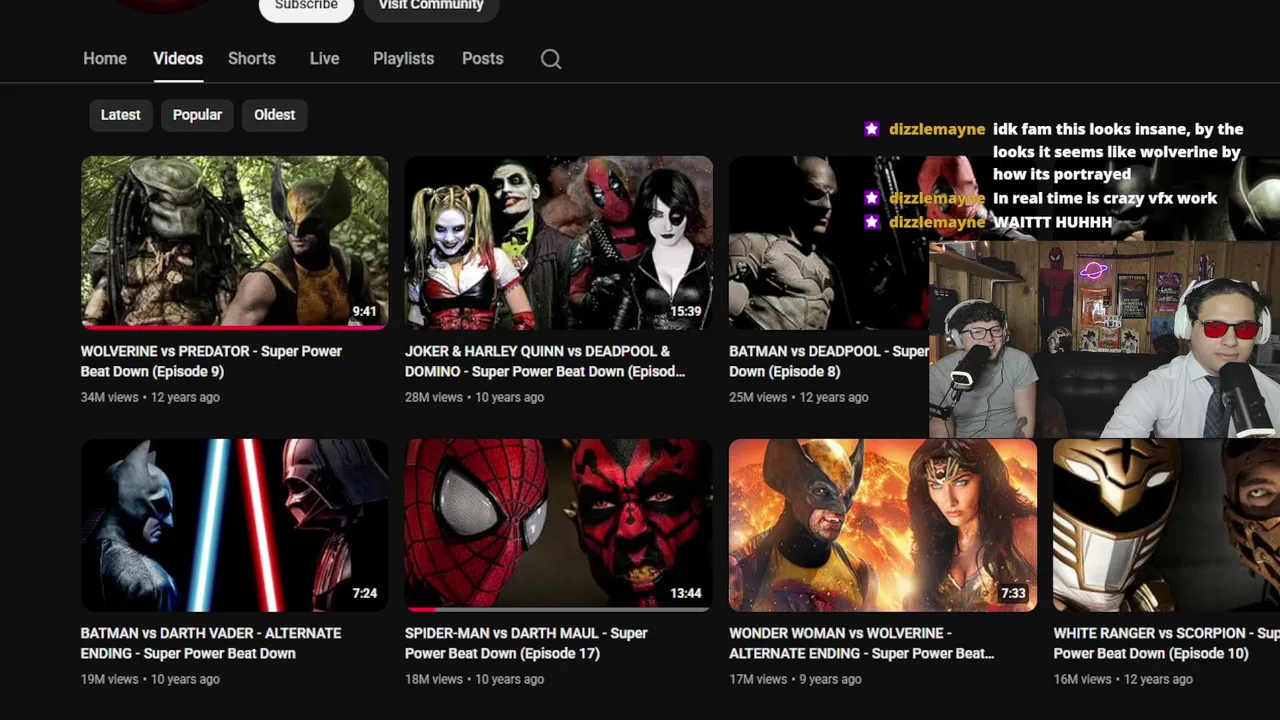Image resolution: width=1280 pixels, height=720 pixels.
Task: Click the 15:39 duration badge
Action: pyautogui.click(x=685, y=312)
